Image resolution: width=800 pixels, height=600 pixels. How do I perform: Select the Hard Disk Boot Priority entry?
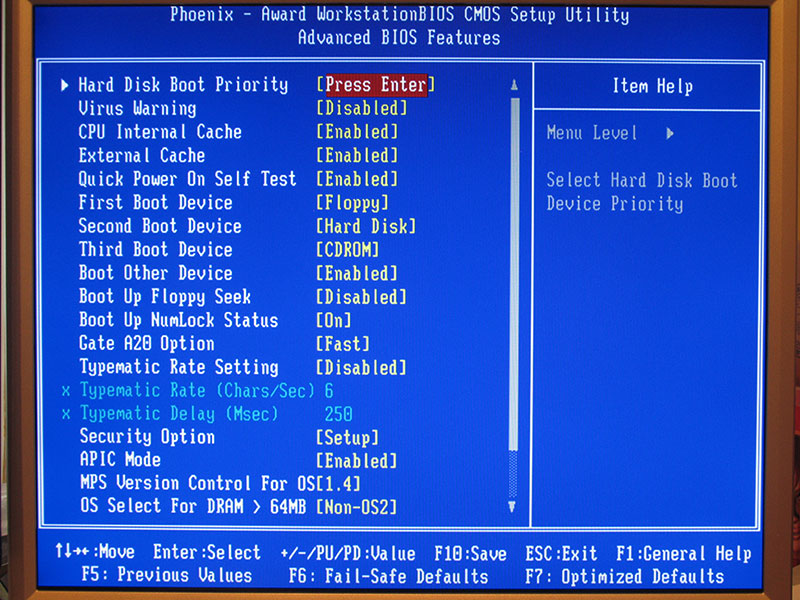pos(183,85)
